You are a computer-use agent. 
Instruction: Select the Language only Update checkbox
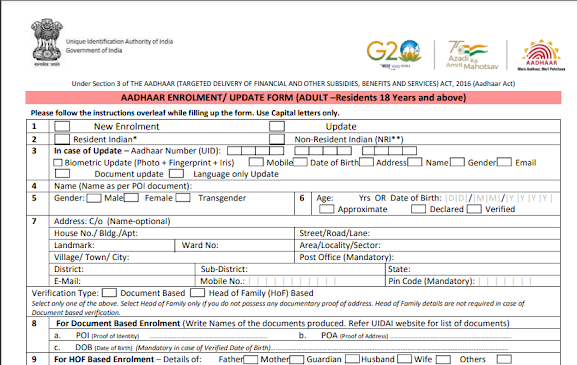pyautogui.click(x=176, y=173)
